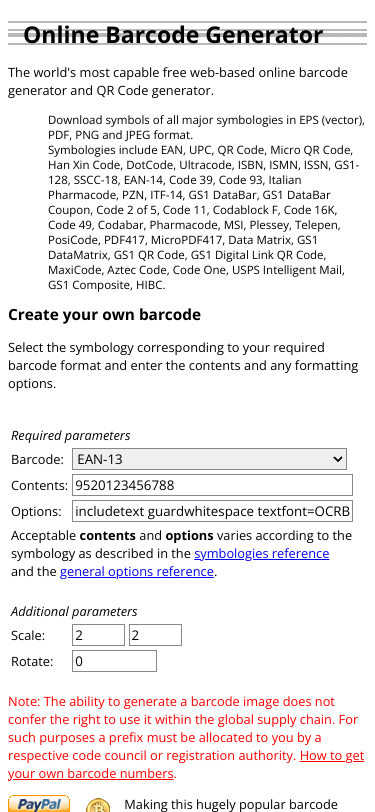Image resolution: width=375 pixels, height=812 pixels.
Task: Focus the Options text field
Action: (x=212, y=512)
